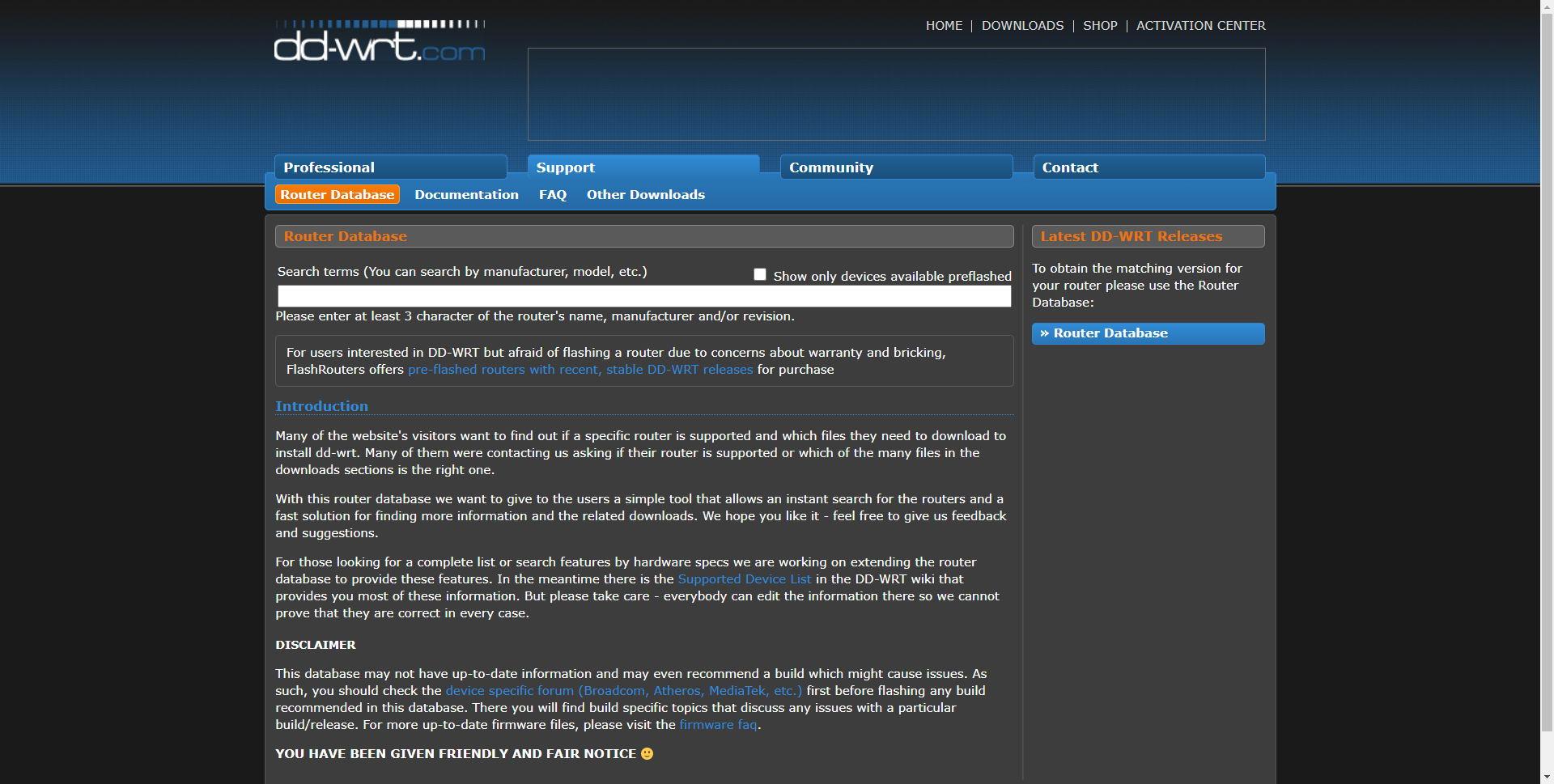Switch to the Support tab
The height and width of the screenshot is (784, 1554).
pyautogui.click(x=643, y=167)
